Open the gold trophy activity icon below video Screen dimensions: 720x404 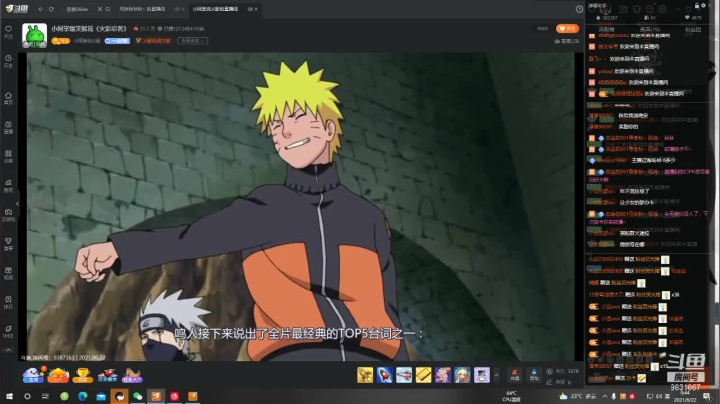point(83,375)
